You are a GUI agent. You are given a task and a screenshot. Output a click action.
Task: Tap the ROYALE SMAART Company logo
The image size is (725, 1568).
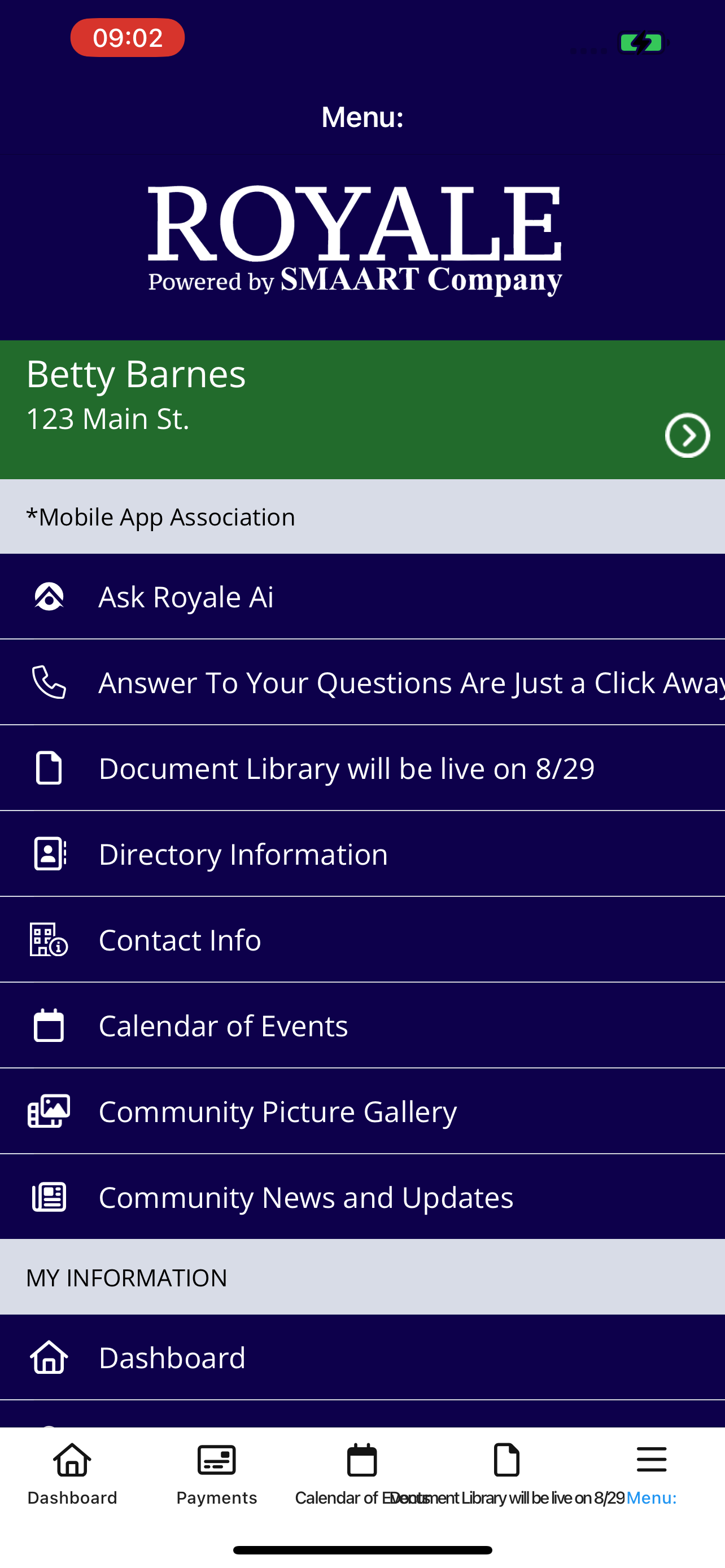[355, 240]
